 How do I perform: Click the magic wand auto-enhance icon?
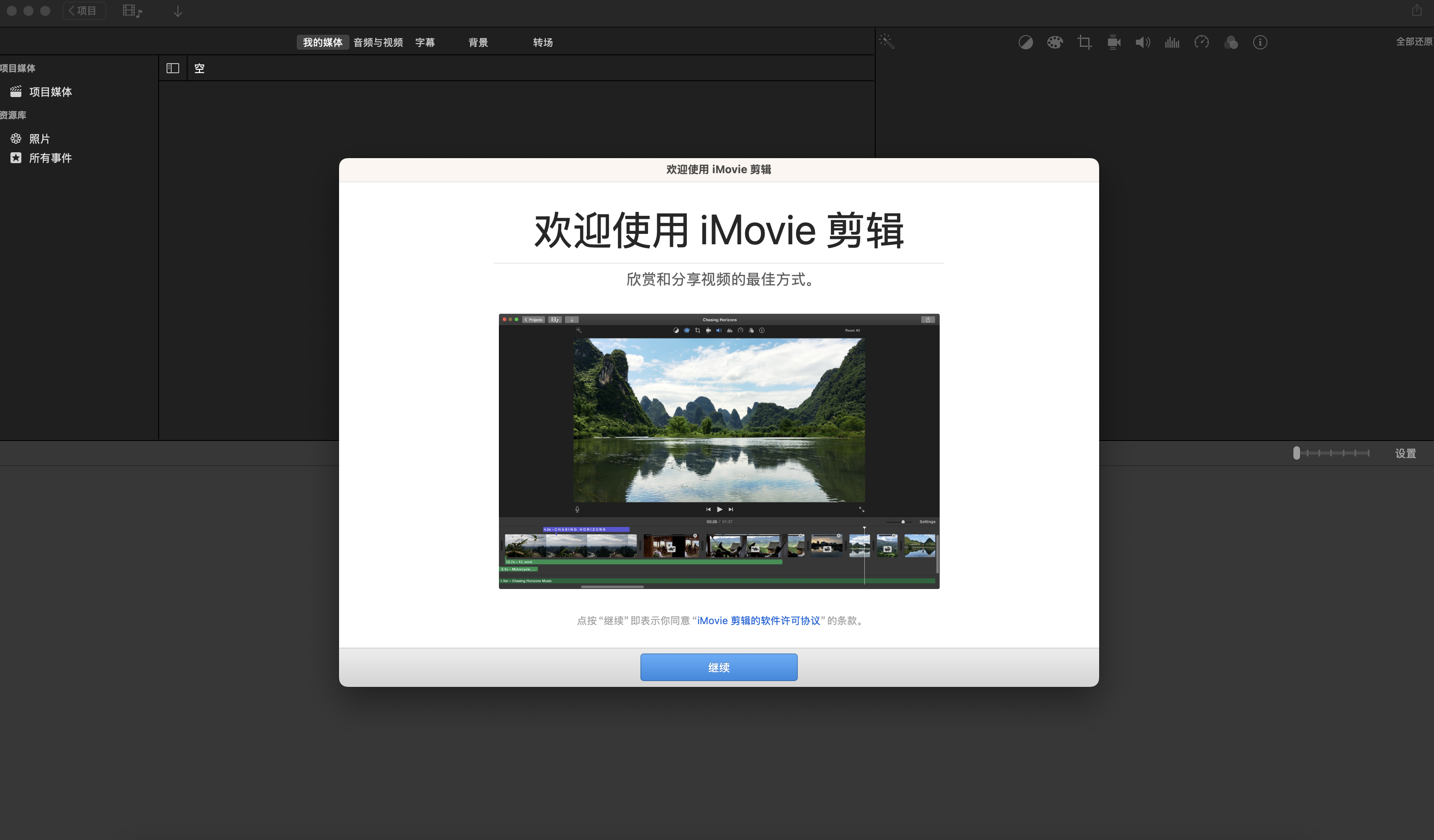tap(887, 41)
